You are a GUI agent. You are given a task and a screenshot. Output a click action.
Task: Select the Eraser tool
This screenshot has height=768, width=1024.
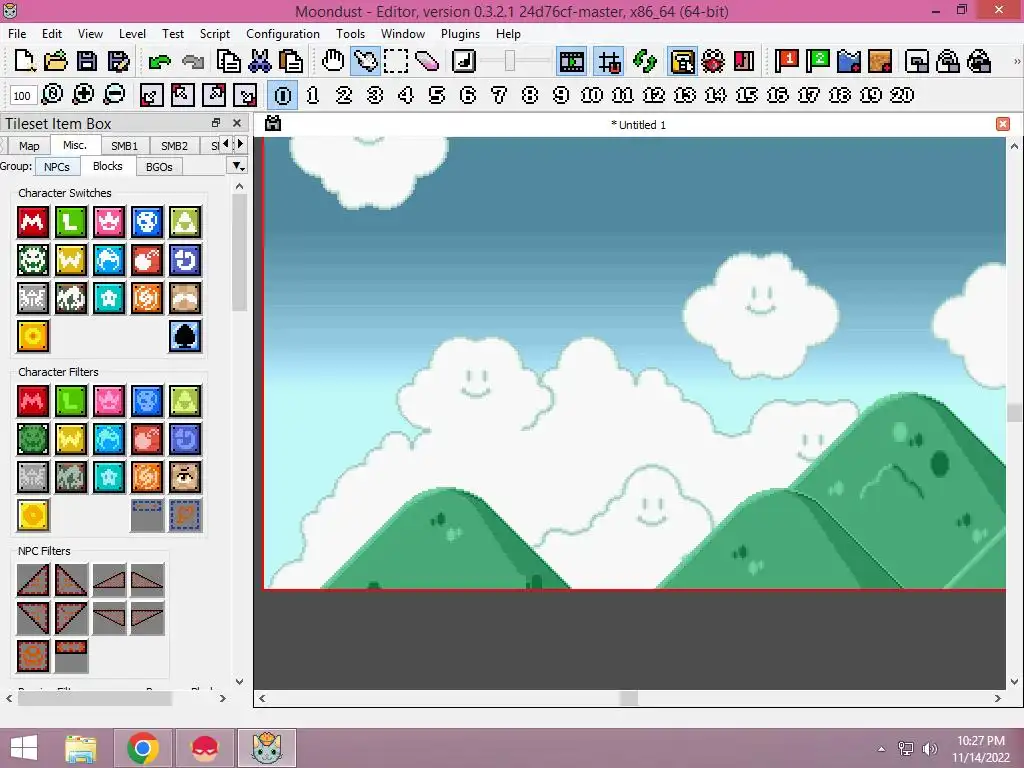(427, 61)
